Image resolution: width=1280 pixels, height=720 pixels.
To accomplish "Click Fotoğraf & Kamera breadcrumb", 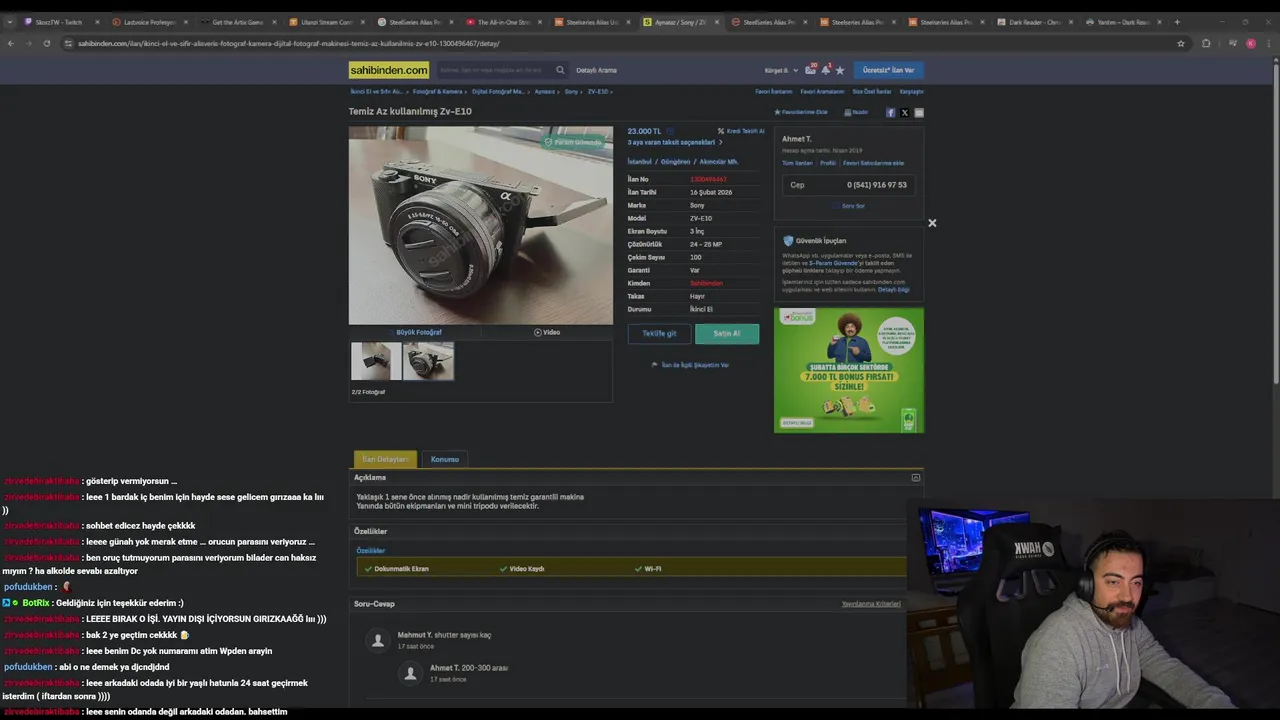I will coord(438,91).
